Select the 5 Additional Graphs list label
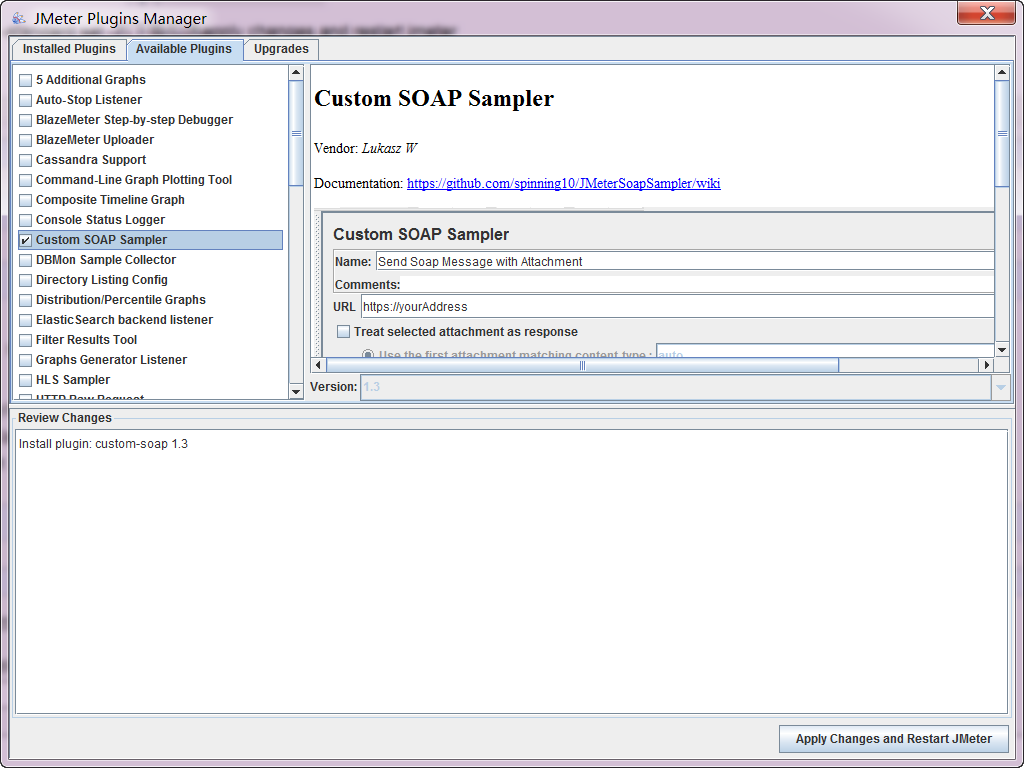Screen dimensions: 1024x768 91,80
